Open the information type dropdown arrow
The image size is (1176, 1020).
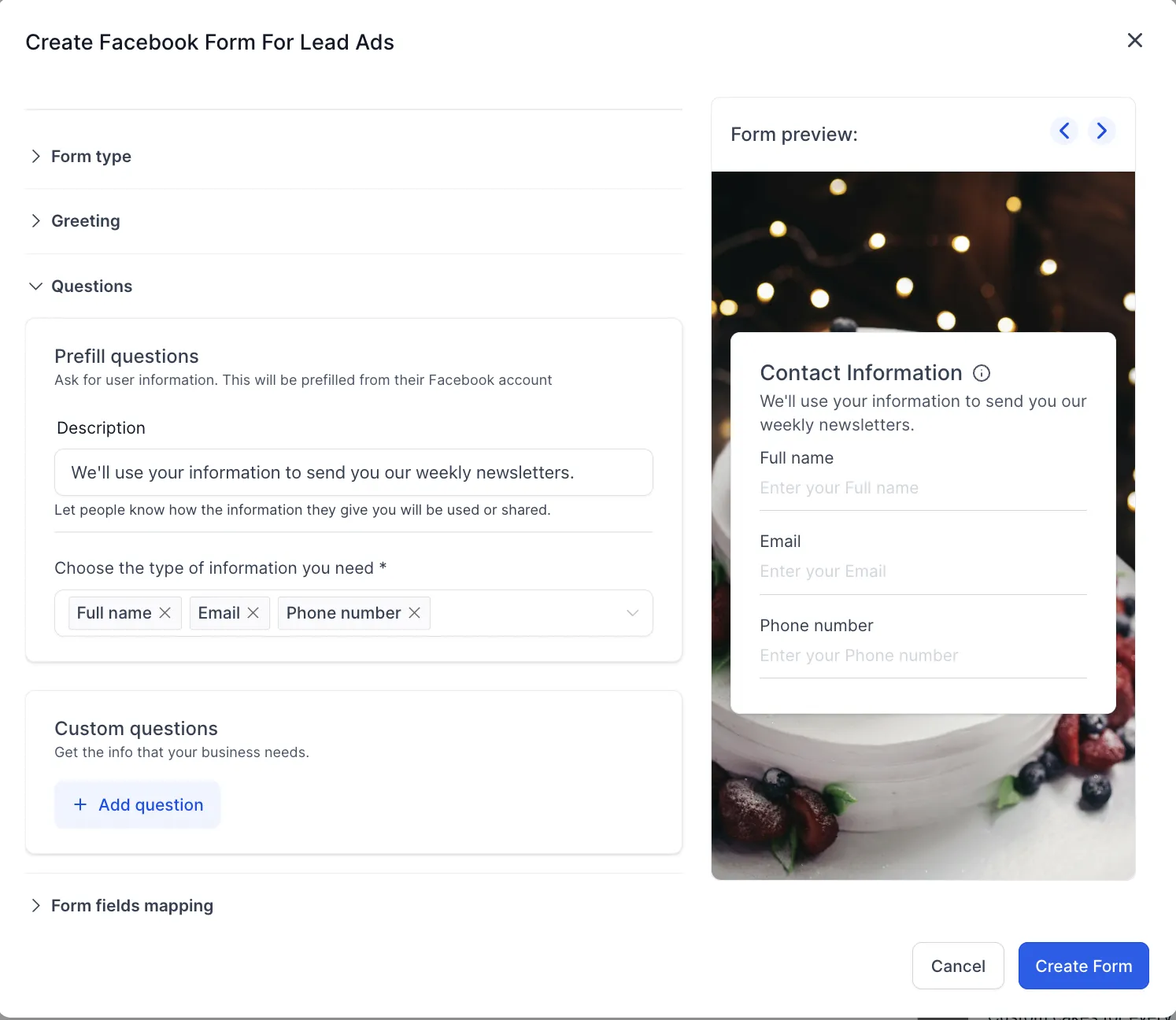632,613
